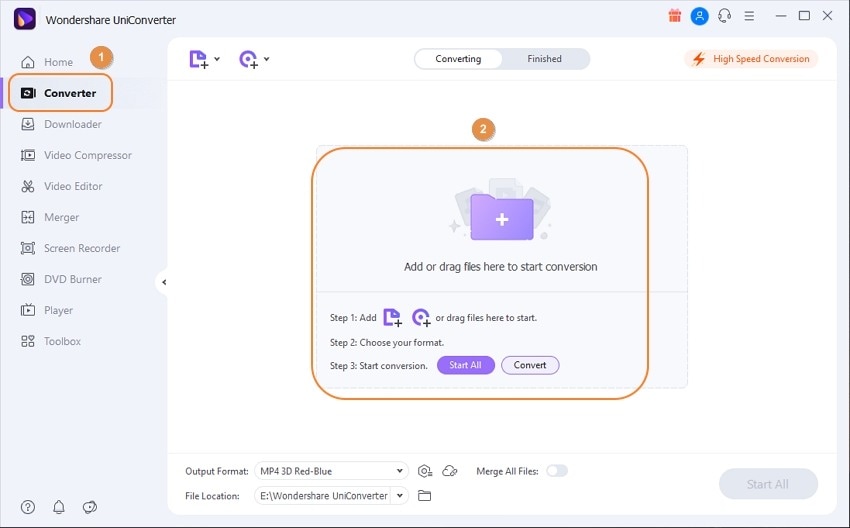850x528 pixels.
Task: Click the Load DVD icon in toolbar
Action: pyautogui.click(x=249, y=59)
